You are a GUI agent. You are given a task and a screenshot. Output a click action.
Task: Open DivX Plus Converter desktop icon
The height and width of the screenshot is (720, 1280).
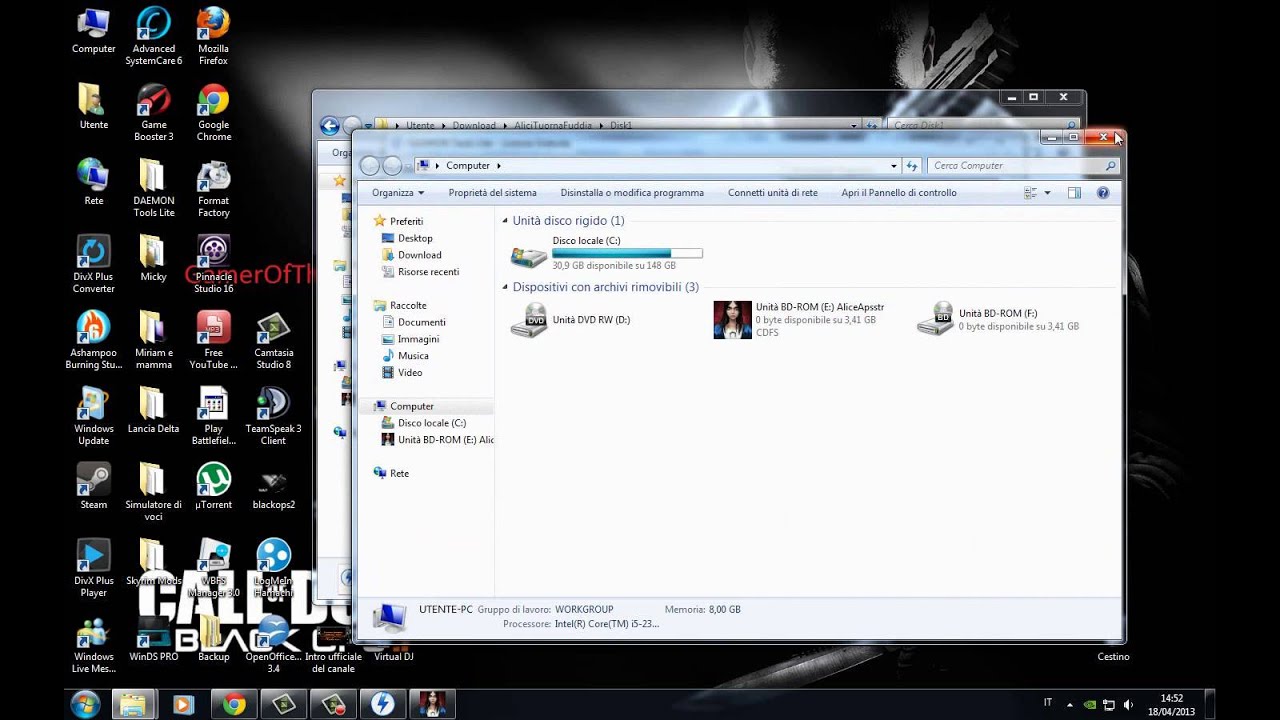click(x=93, y=264)
